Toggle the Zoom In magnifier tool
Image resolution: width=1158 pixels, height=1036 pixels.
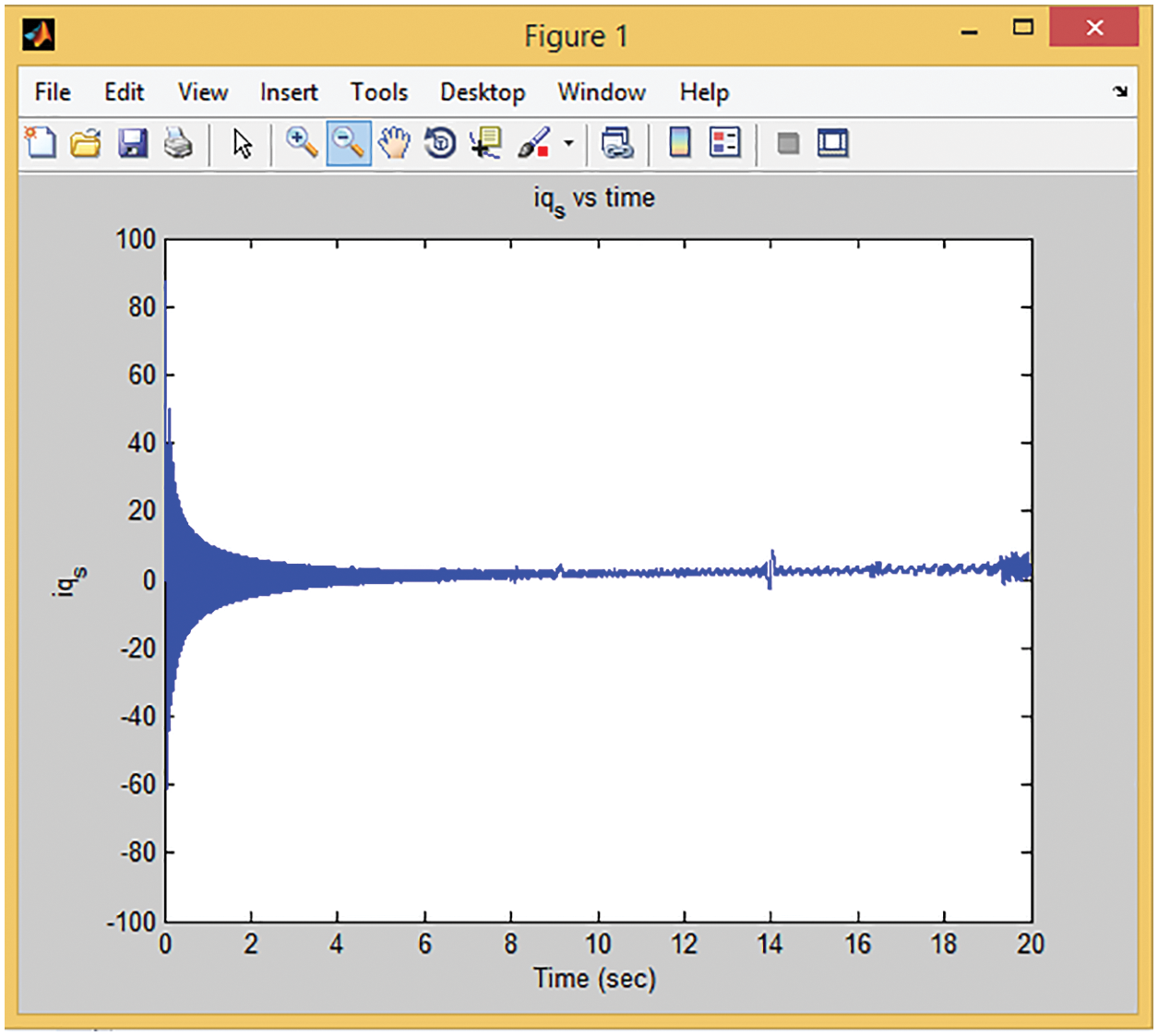[301, 143]
